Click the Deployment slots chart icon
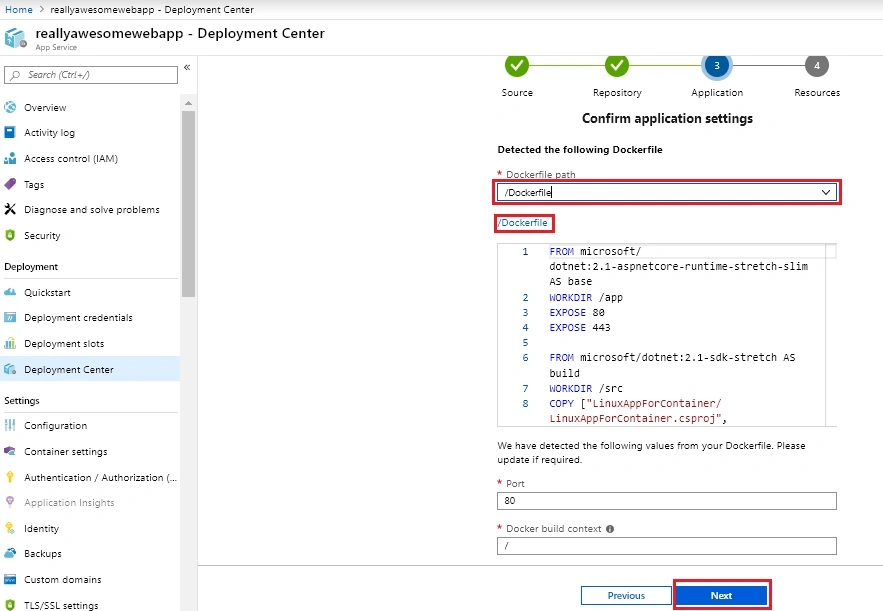The width and height of the screenshot is (883, 611). tap(10, 344)
